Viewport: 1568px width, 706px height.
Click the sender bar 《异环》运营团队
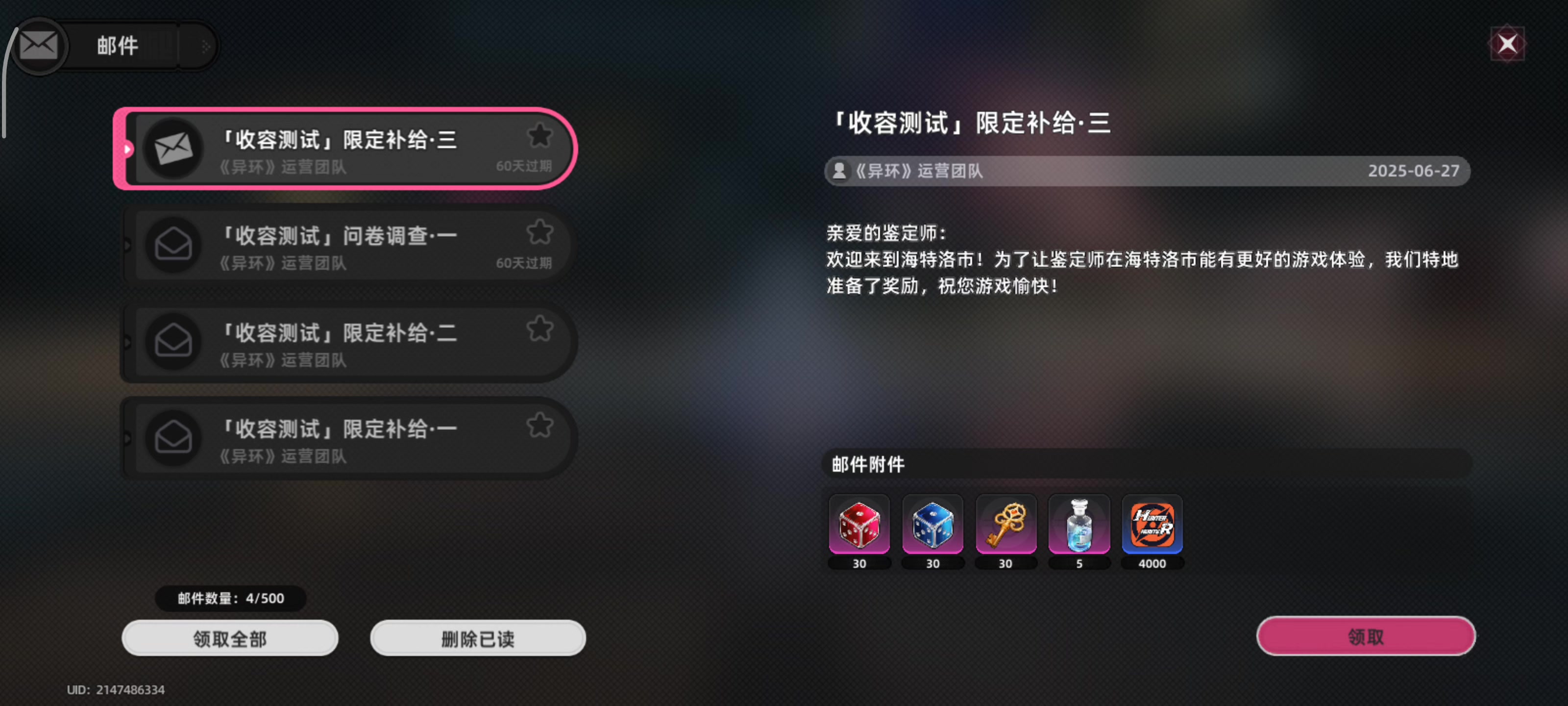point(1148,171)
